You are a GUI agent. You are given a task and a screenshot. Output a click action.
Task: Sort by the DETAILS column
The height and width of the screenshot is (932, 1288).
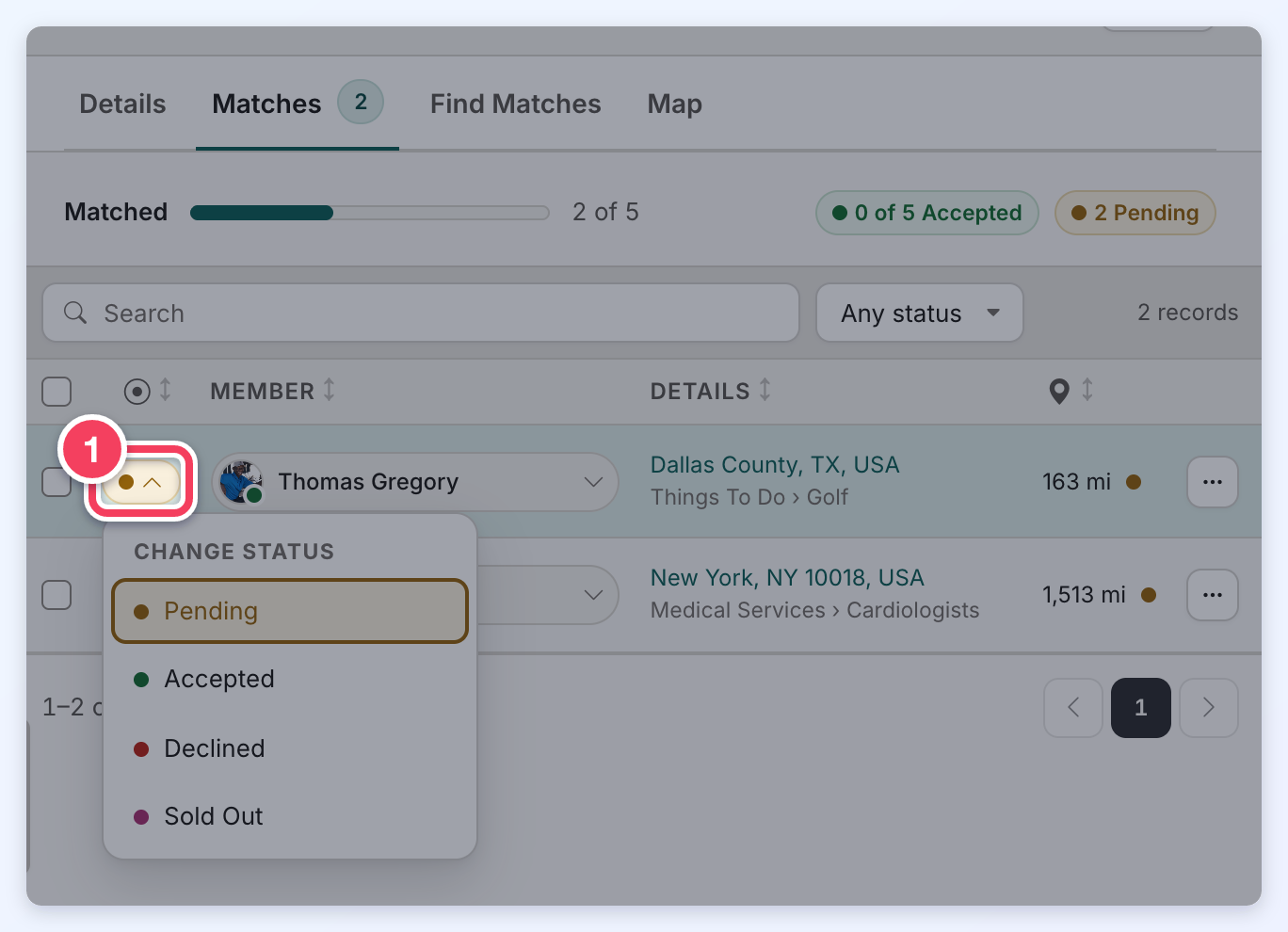711,391
